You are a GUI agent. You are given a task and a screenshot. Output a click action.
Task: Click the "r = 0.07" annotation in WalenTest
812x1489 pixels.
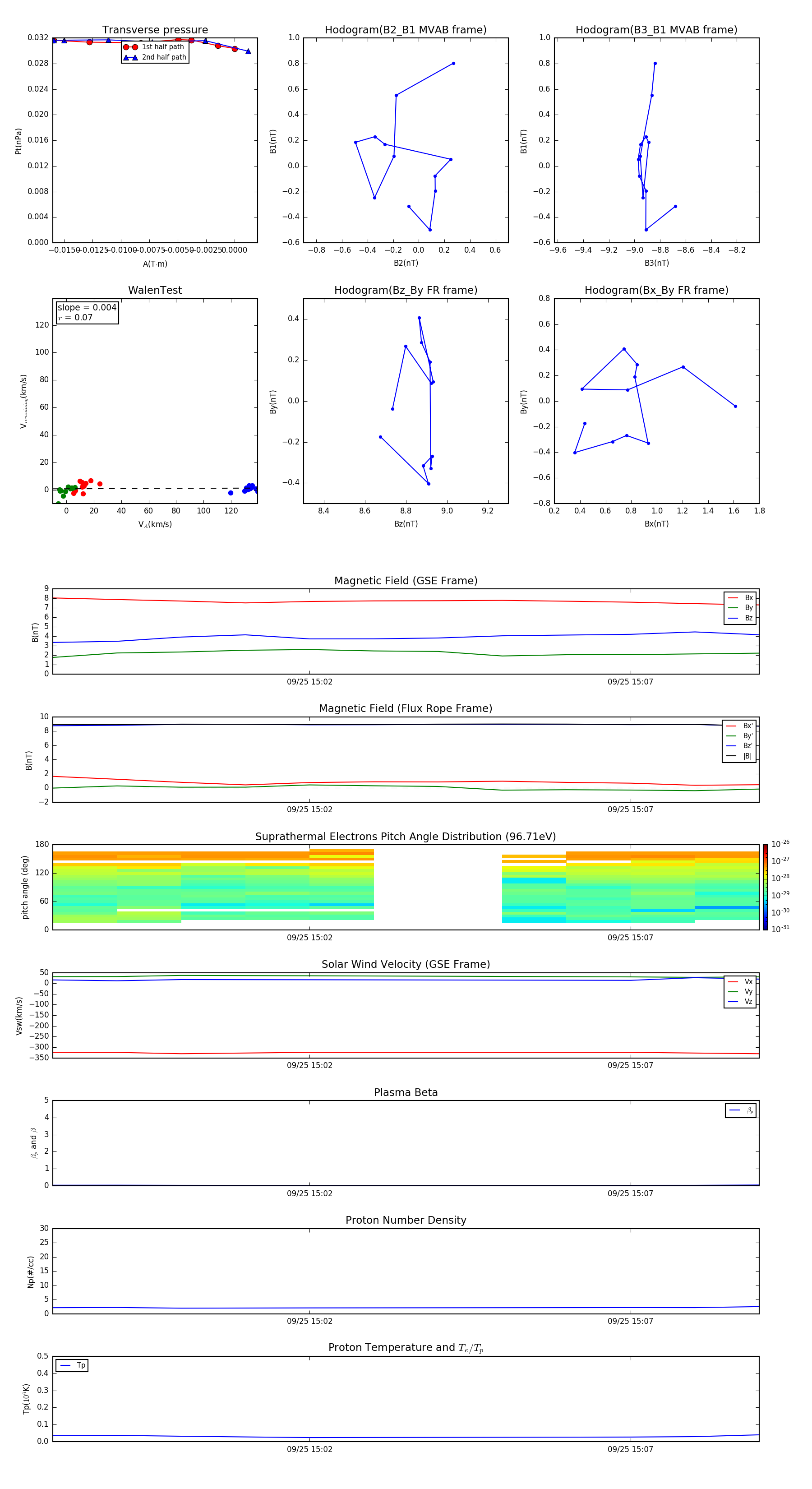(x=75, y=317)
